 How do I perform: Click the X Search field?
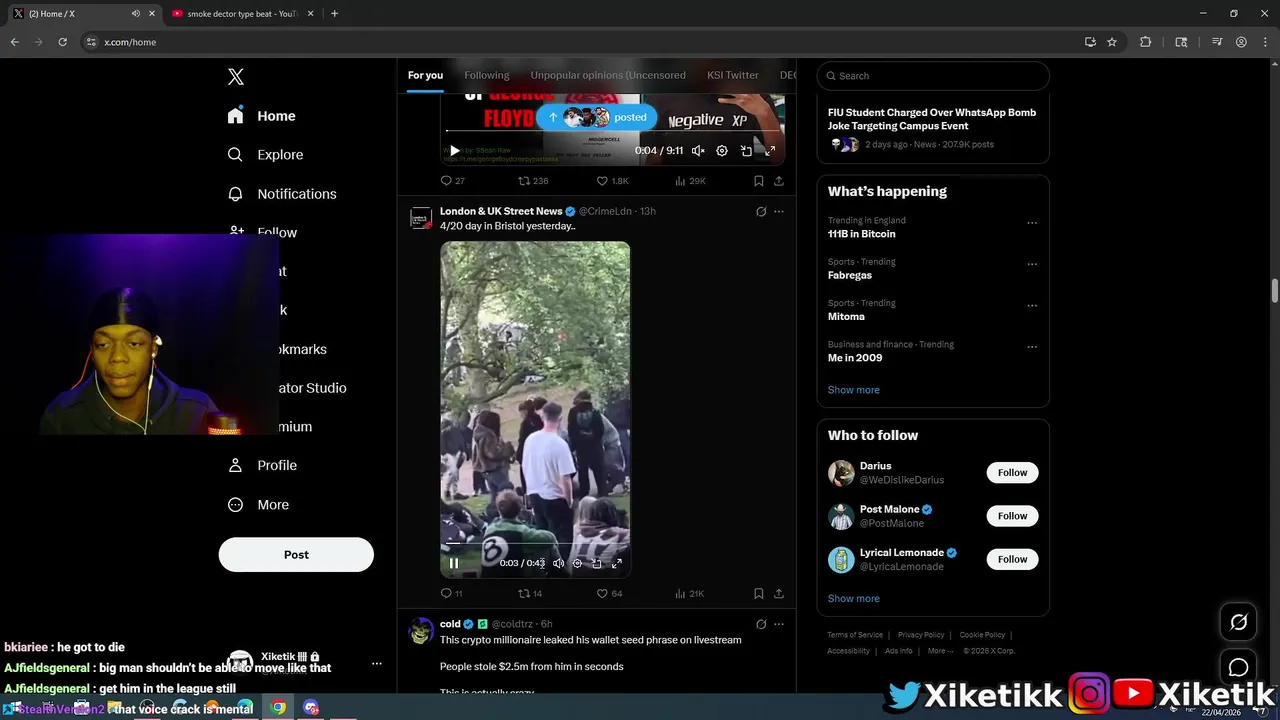(x=933, y=76)
